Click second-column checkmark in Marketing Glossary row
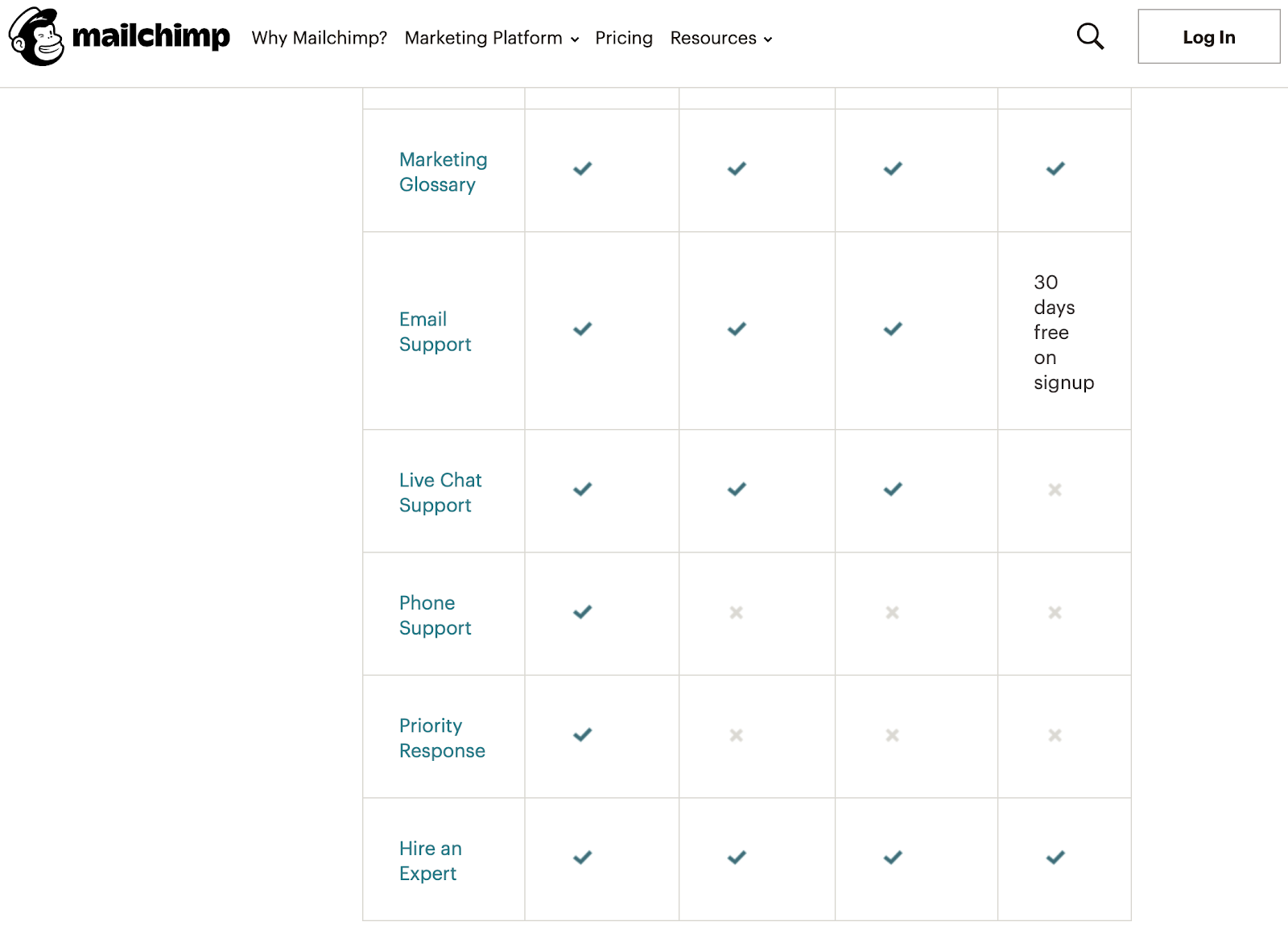Screen dimensions: 1288x926 coord(737,168)
